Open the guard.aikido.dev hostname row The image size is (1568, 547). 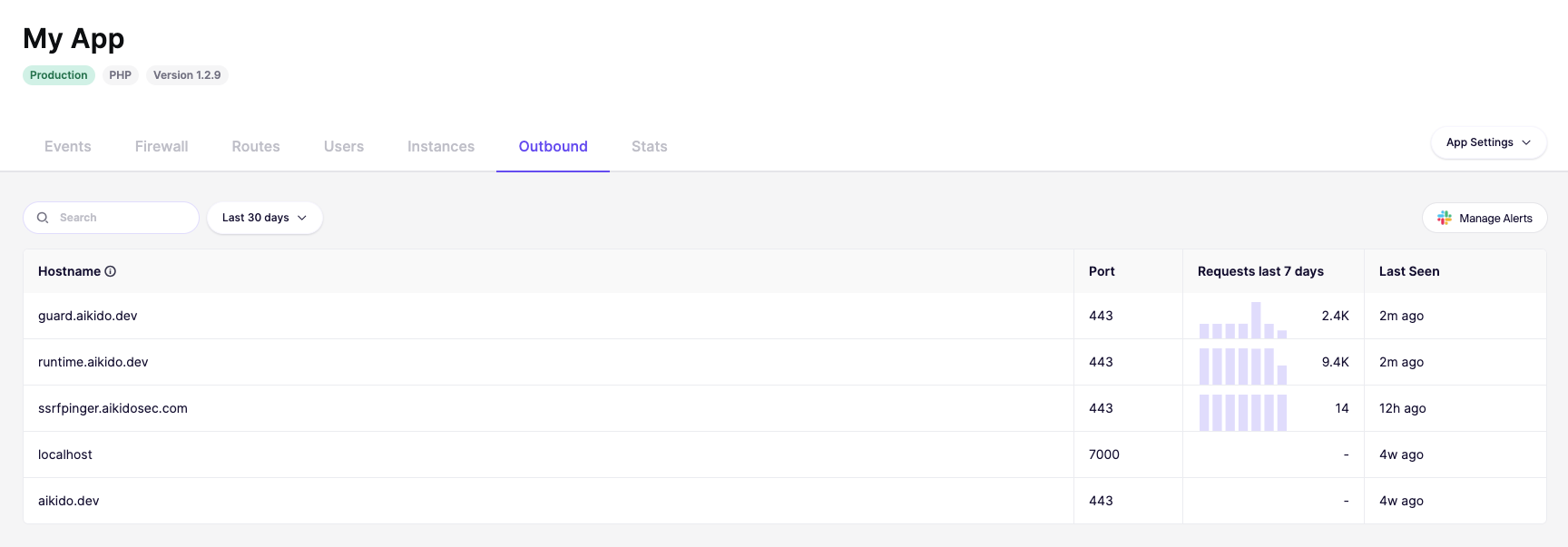click(x=785, y=316)
